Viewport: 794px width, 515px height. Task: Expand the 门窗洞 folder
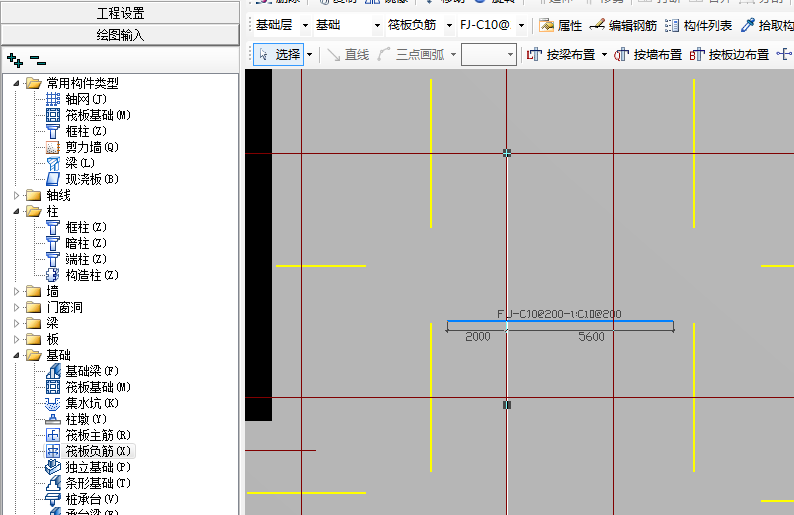[16, 307]
